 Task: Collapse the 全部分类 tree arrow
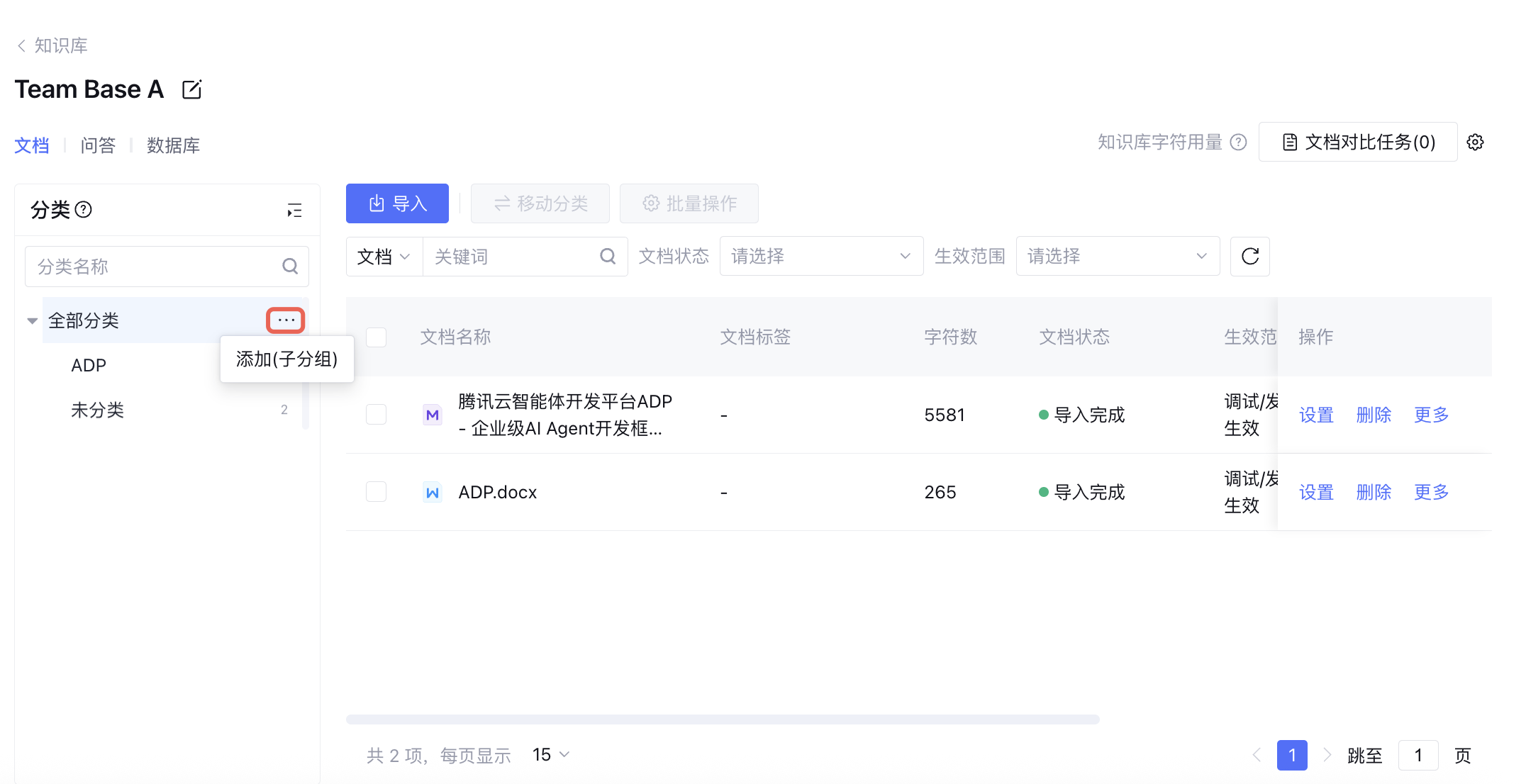pyautogui.click(x=32, y=321)
